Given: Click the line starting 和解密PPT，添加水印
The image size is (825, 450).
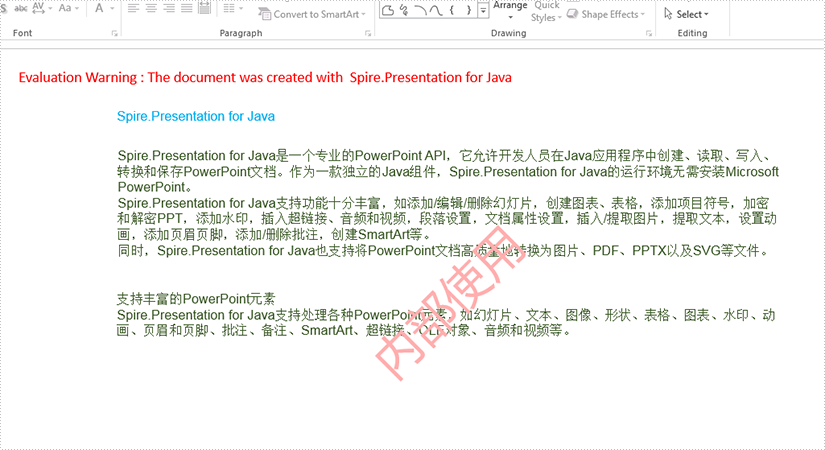Looking at the screenshot, I should click(447, 218).
